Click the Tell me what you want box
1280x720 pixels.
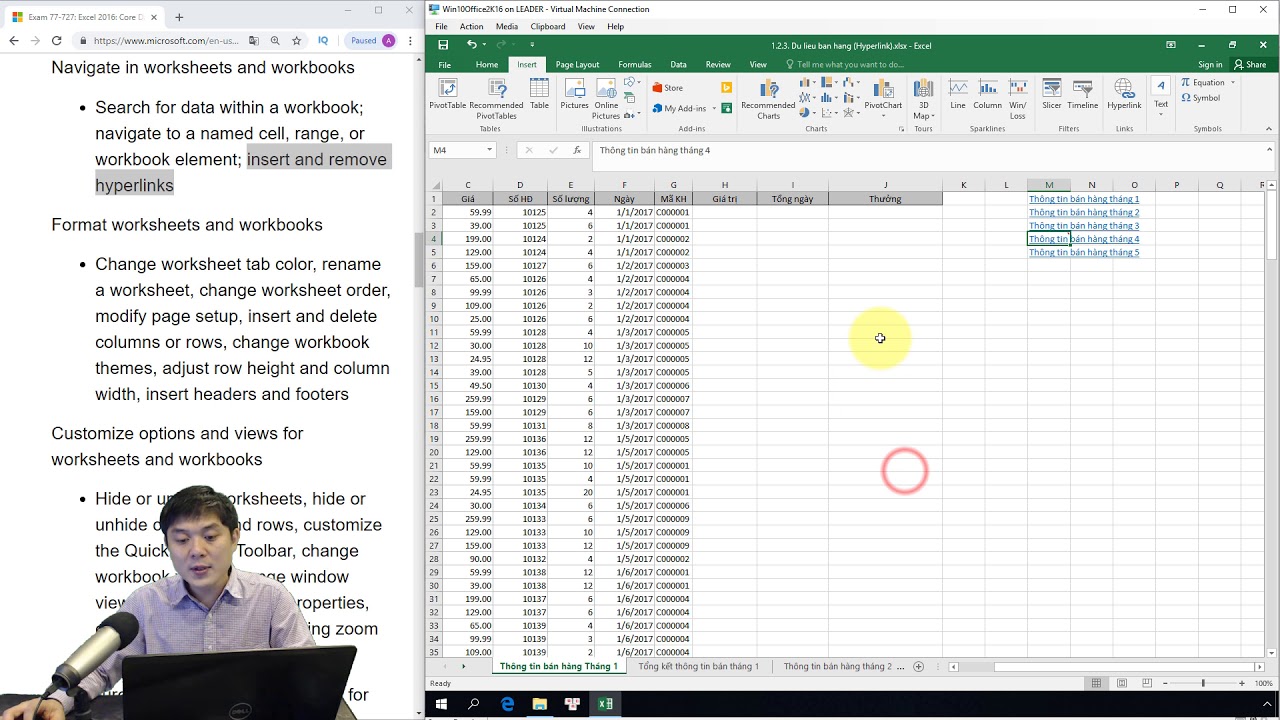tap(850, 65)
